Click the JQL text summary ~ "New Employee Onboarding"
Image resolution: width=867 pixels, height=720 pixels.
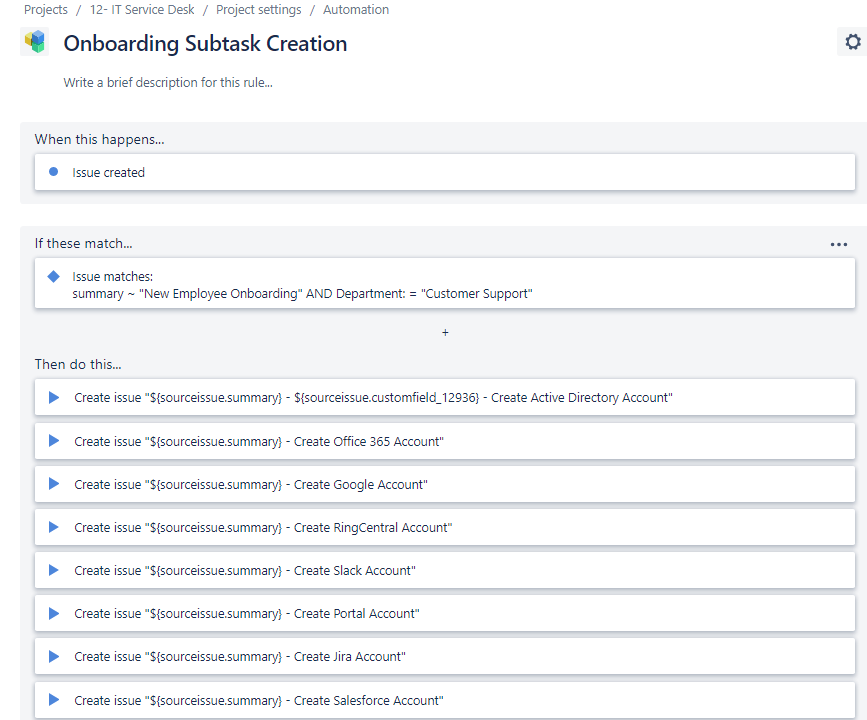(x=187, y=294)
